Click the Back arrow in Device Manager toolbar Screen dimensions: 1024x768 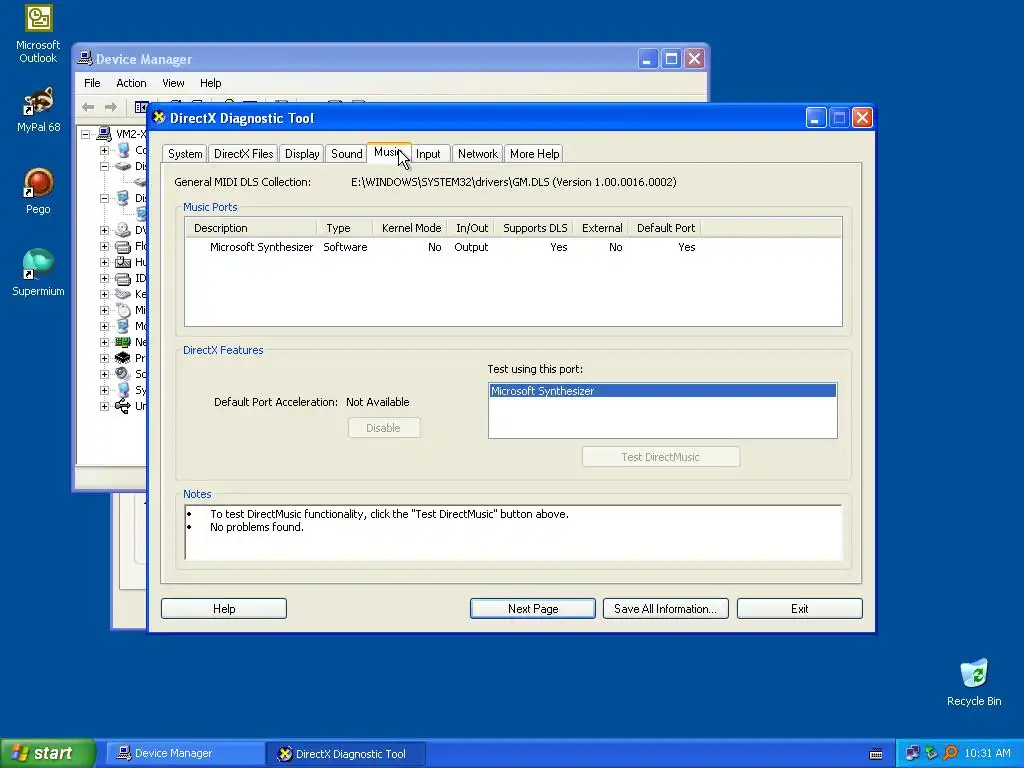(x=88, y=106)
